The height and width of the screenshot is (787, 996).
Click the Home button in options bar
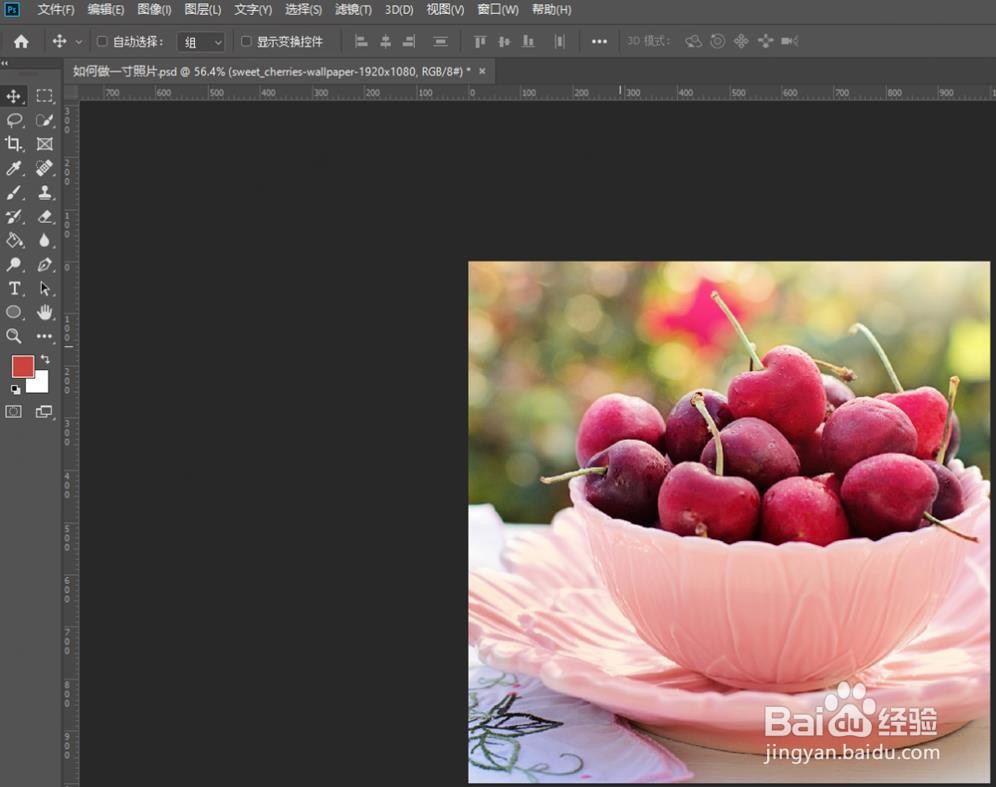pos(21,42)
